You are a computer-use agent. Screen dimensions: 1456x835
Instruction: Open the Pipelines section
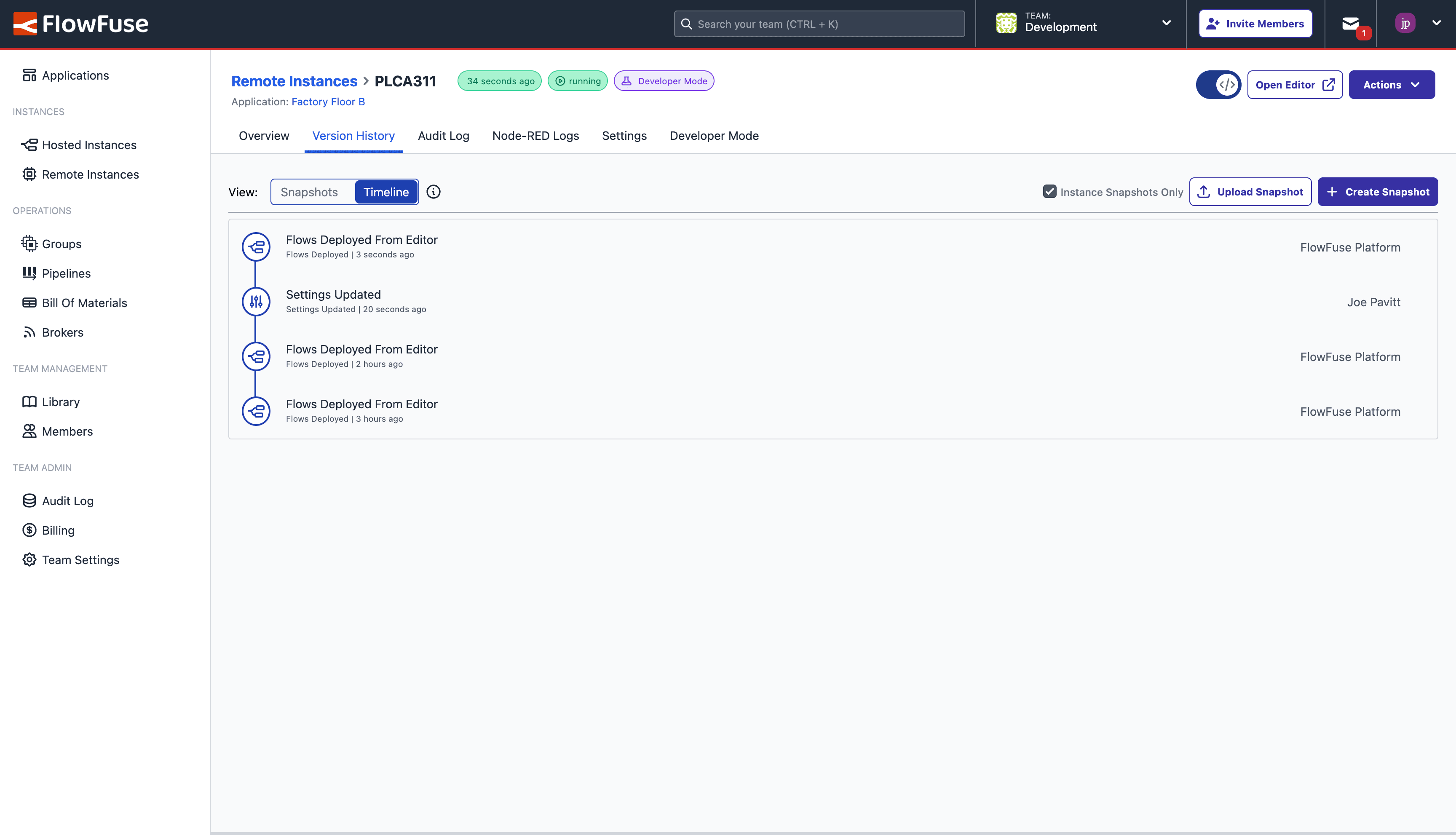(x=66, y=273)
